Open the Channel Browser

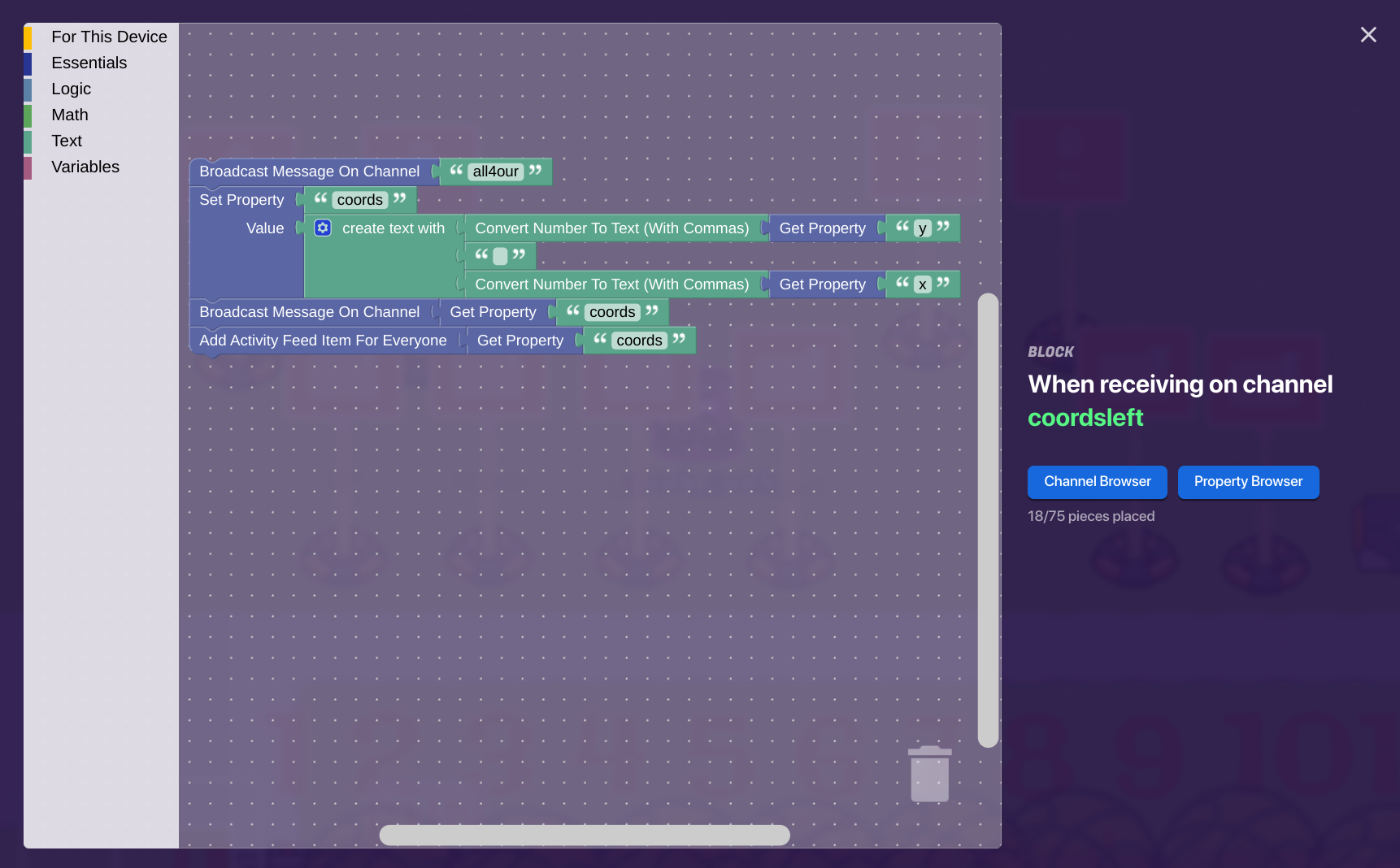coord(1097,482)
